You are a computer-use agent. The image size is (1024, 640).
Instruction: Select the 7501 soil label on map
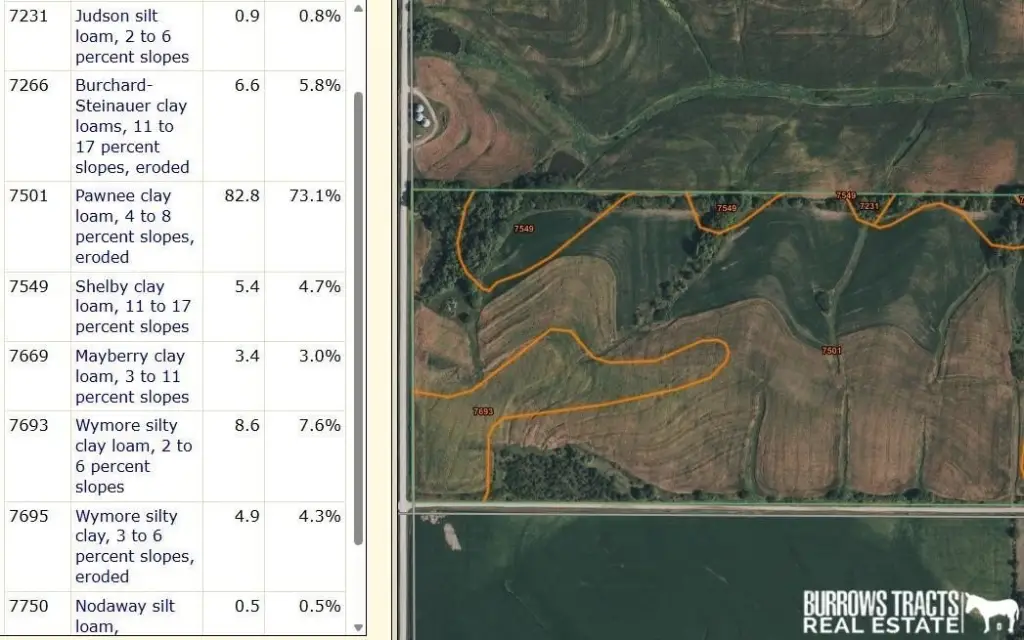(831, 350)
